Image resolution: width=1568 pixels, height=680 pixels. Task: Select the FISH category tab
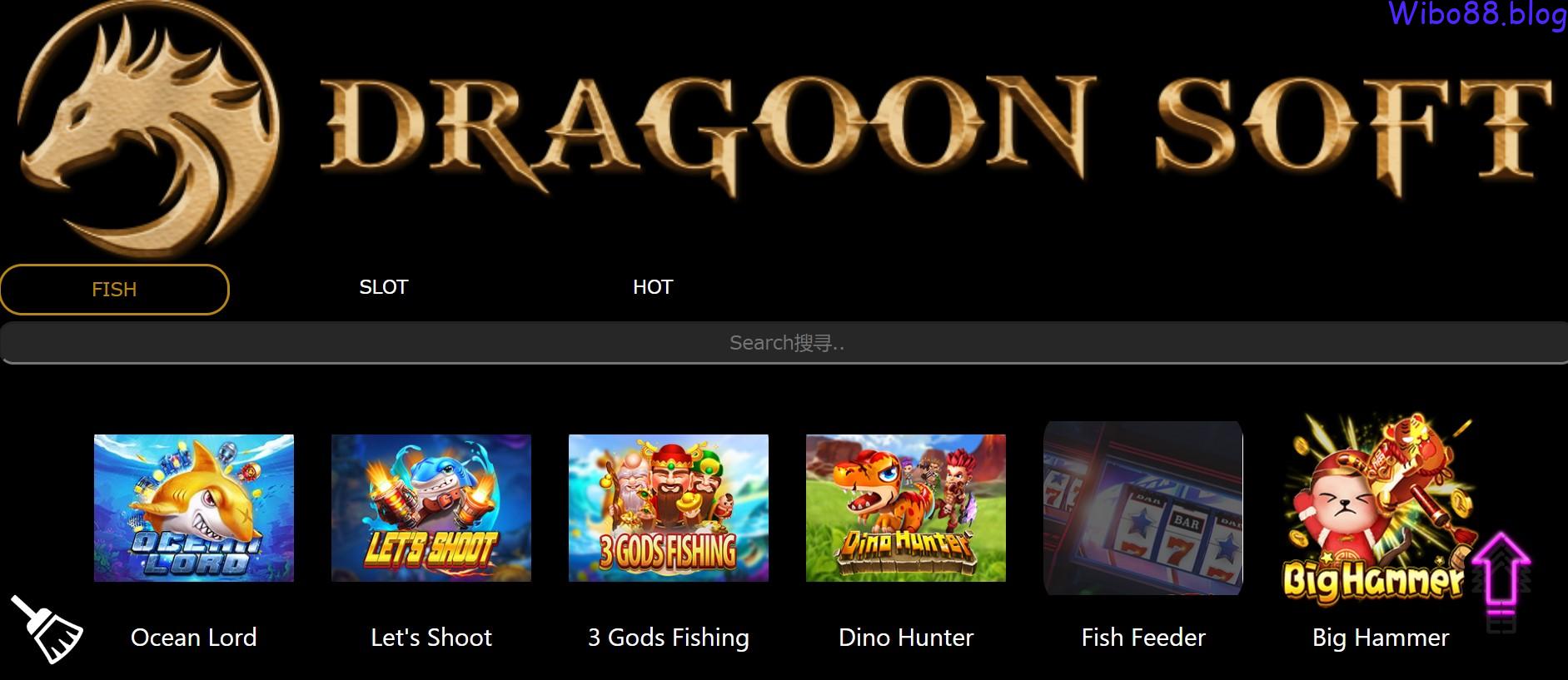pyautogui.click(x=114, y=290)
